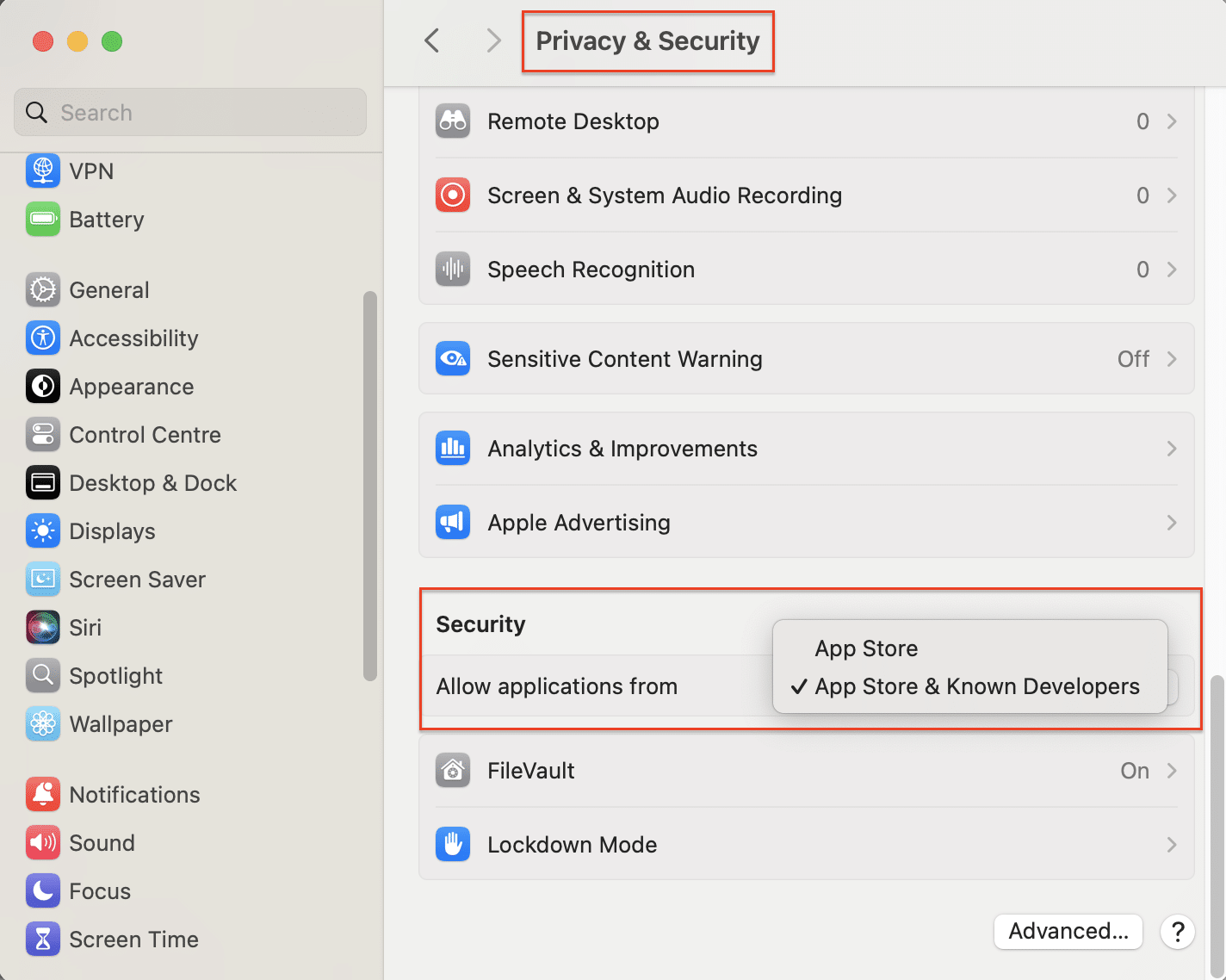The height and width of the screenshot is (980, 1226).
Task: Expand the FileVault On chevron
Action: (1171, 771)
